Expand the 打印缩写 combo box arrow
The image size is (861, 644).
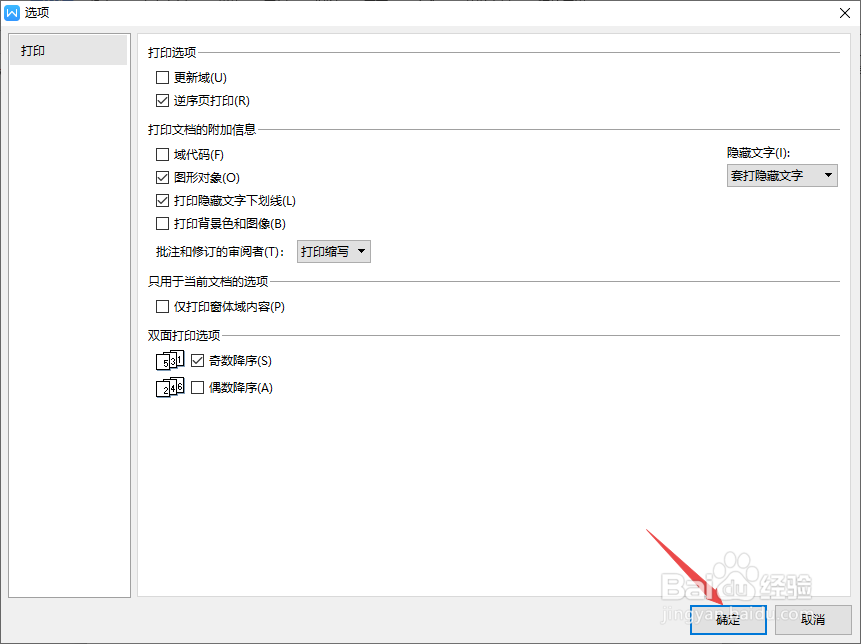[362, 251]
